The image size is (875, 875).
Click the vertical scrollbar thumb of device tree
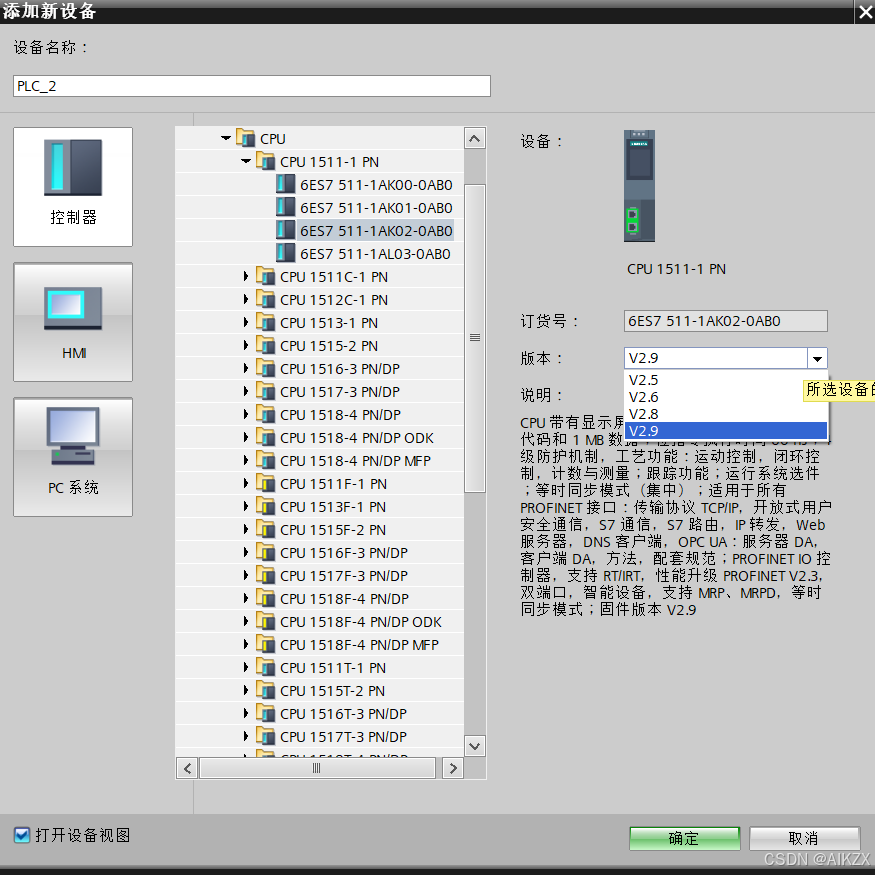click(x=475, y=338)
